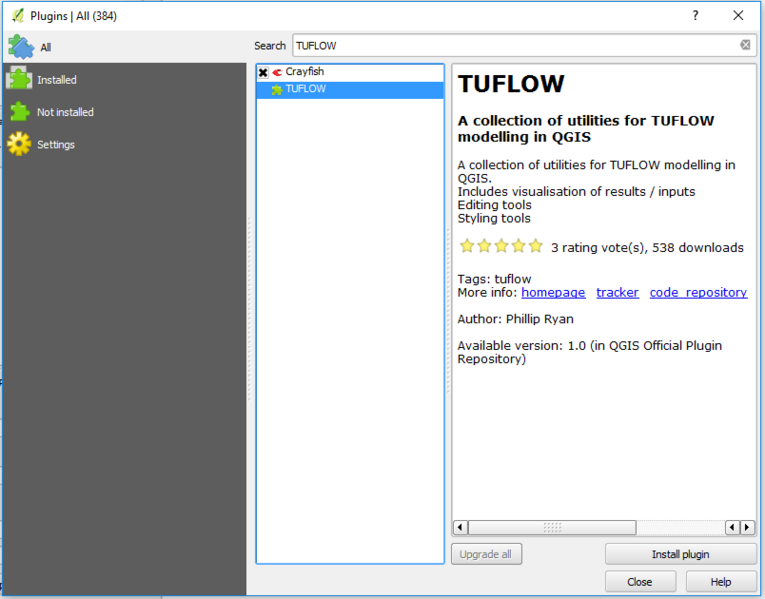Open the tracker link

[617, 293]
